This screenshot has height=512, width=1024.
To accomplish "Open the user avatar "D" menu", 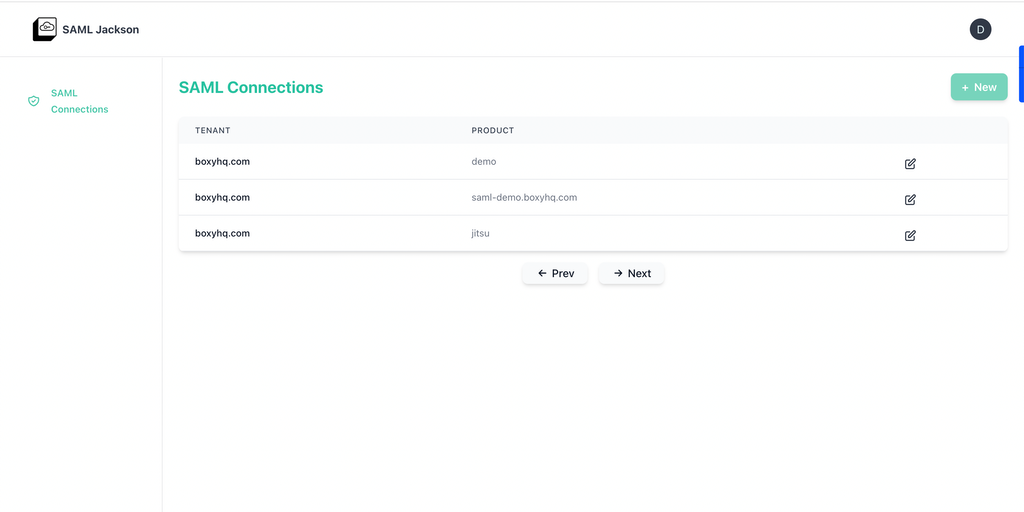I will [x=980, y=29].
